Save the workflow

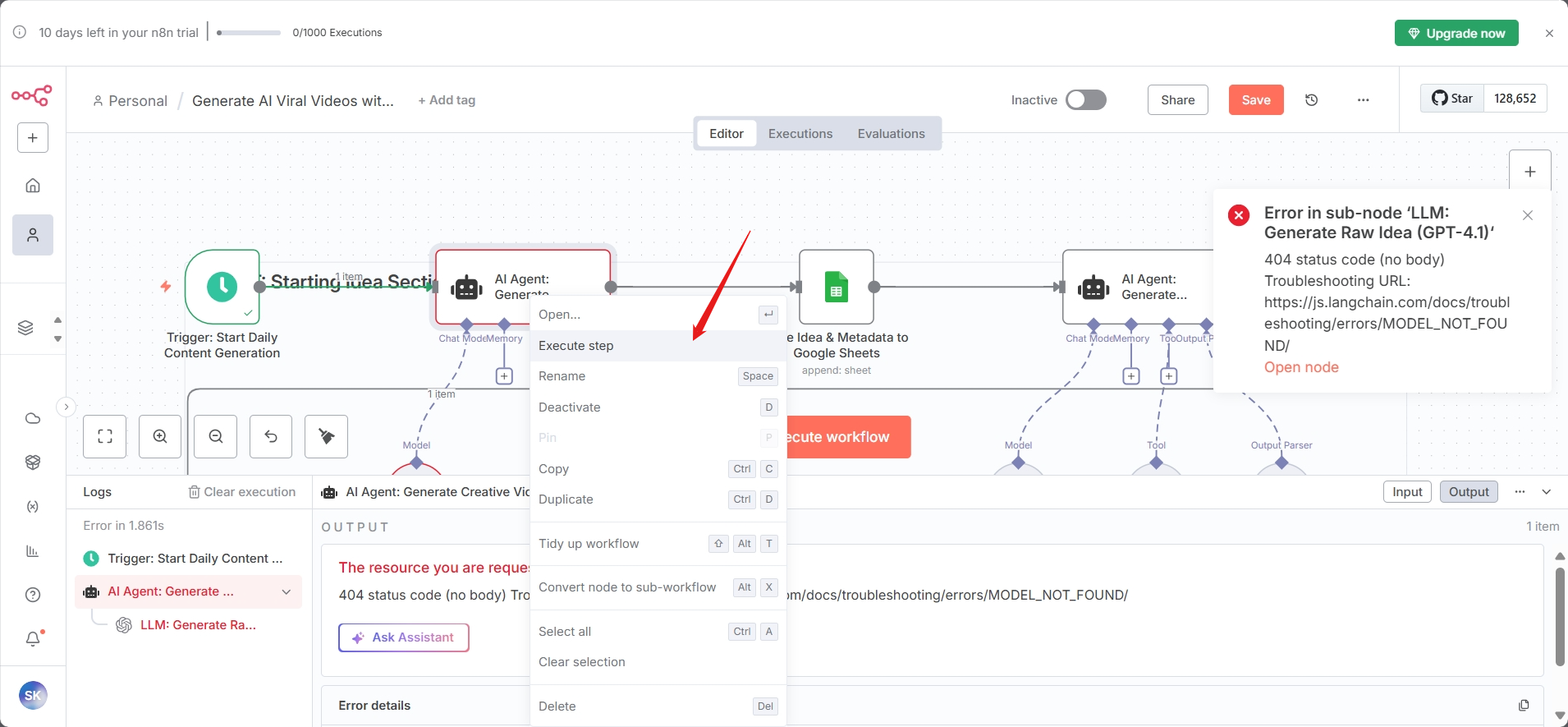[x=1256, y=100]
